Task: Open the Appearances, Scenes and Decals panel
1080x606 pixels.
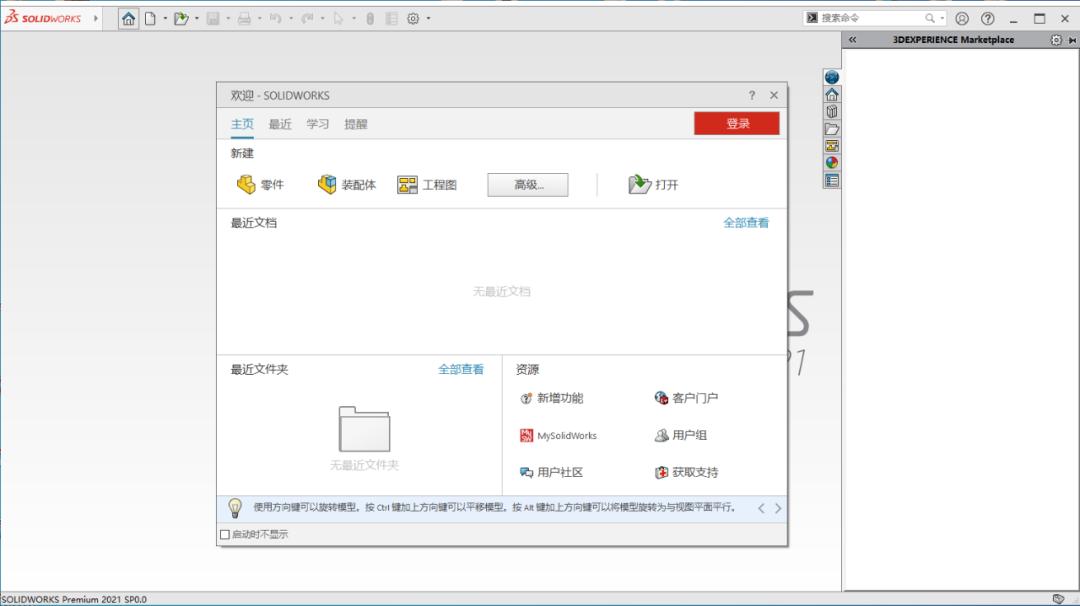Action: tap(831, 163)
